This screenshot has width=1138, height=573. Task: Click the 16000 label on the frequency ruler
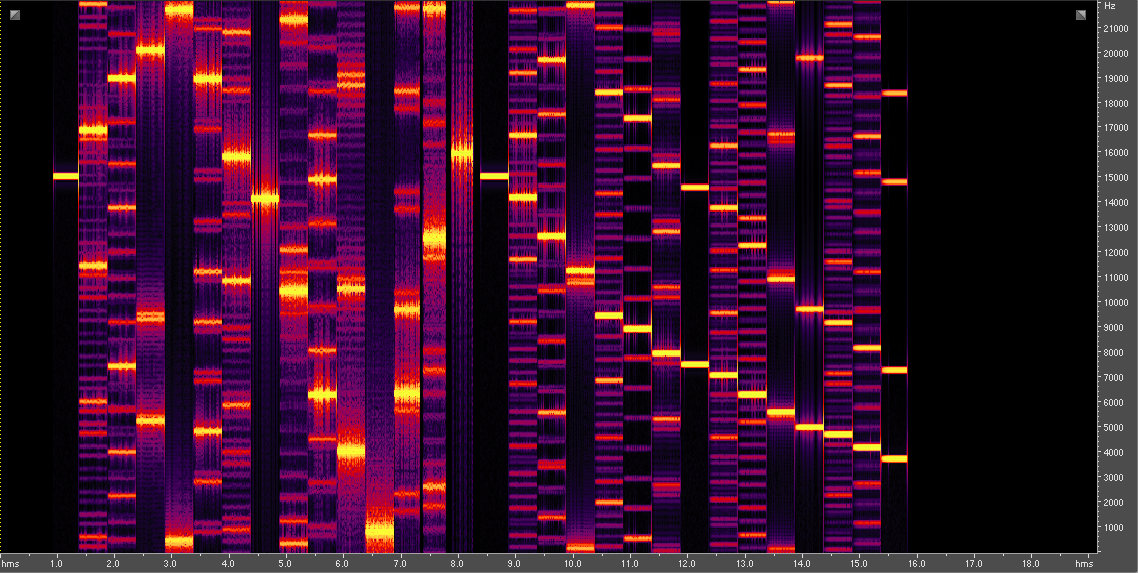click(1116, 153)
